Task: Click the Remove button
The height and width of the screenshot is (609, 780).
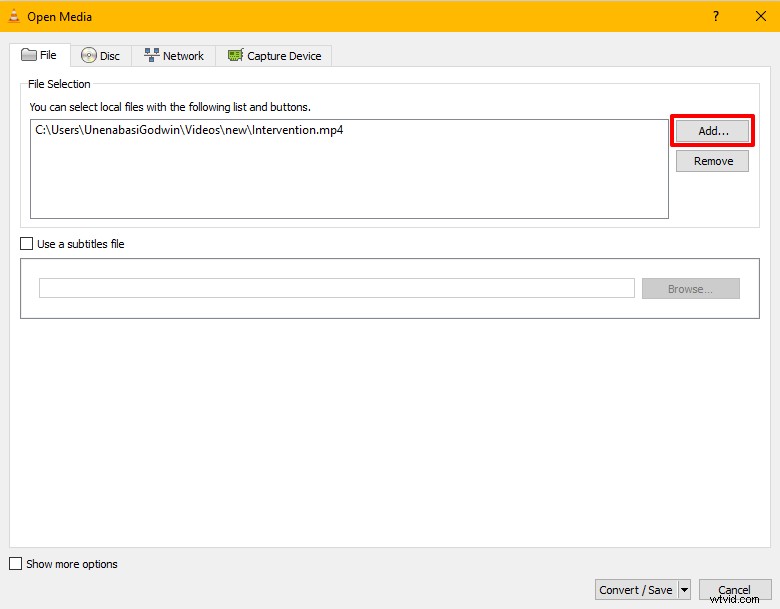Action: [712, 161]
